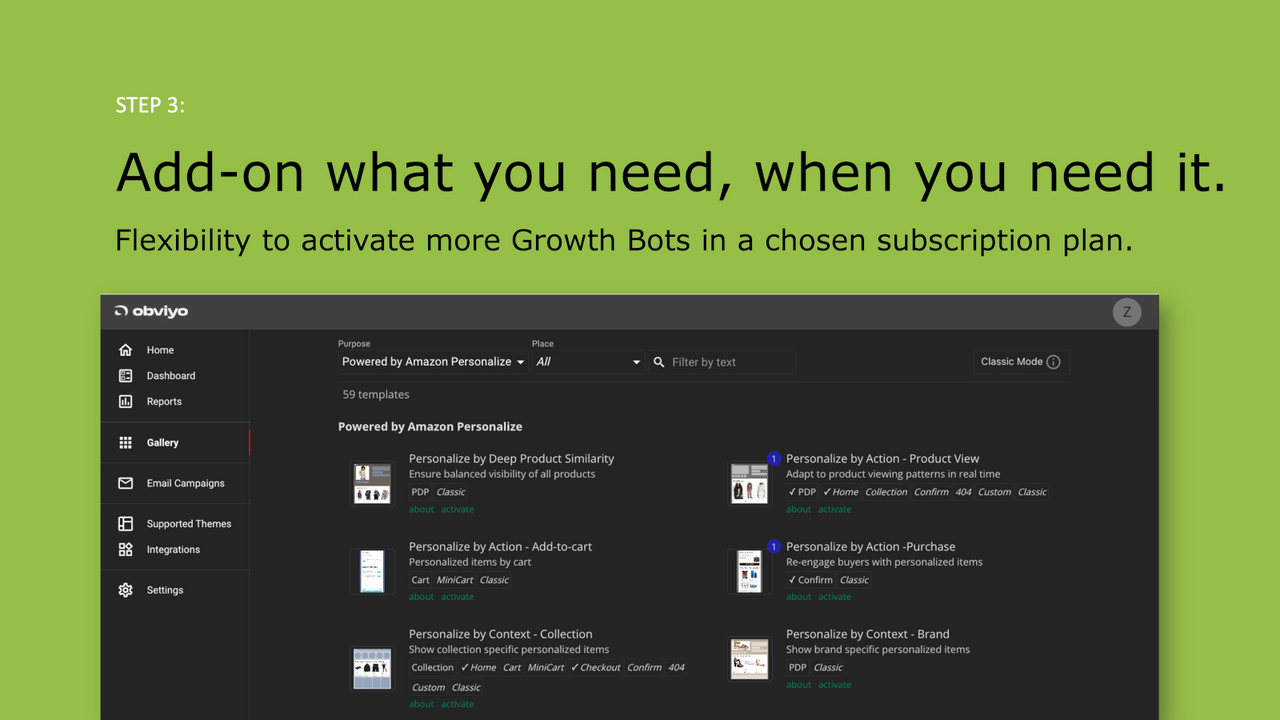Toggle Classic Mode
This screenshot has height=720, width=1280.
pos(1021,362)
